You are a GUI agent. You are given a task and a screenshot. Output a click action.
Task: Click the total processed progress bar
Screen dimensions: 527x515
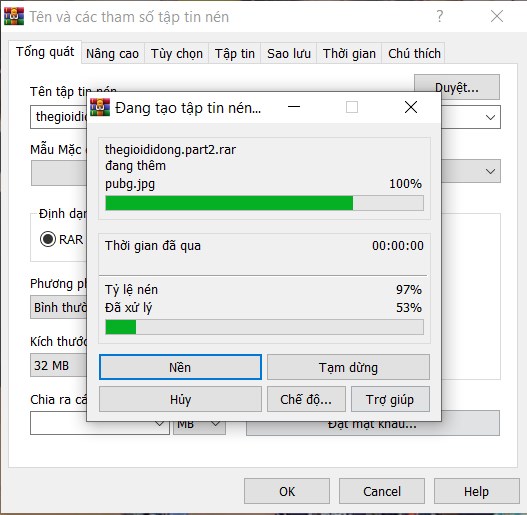(265, 327)
